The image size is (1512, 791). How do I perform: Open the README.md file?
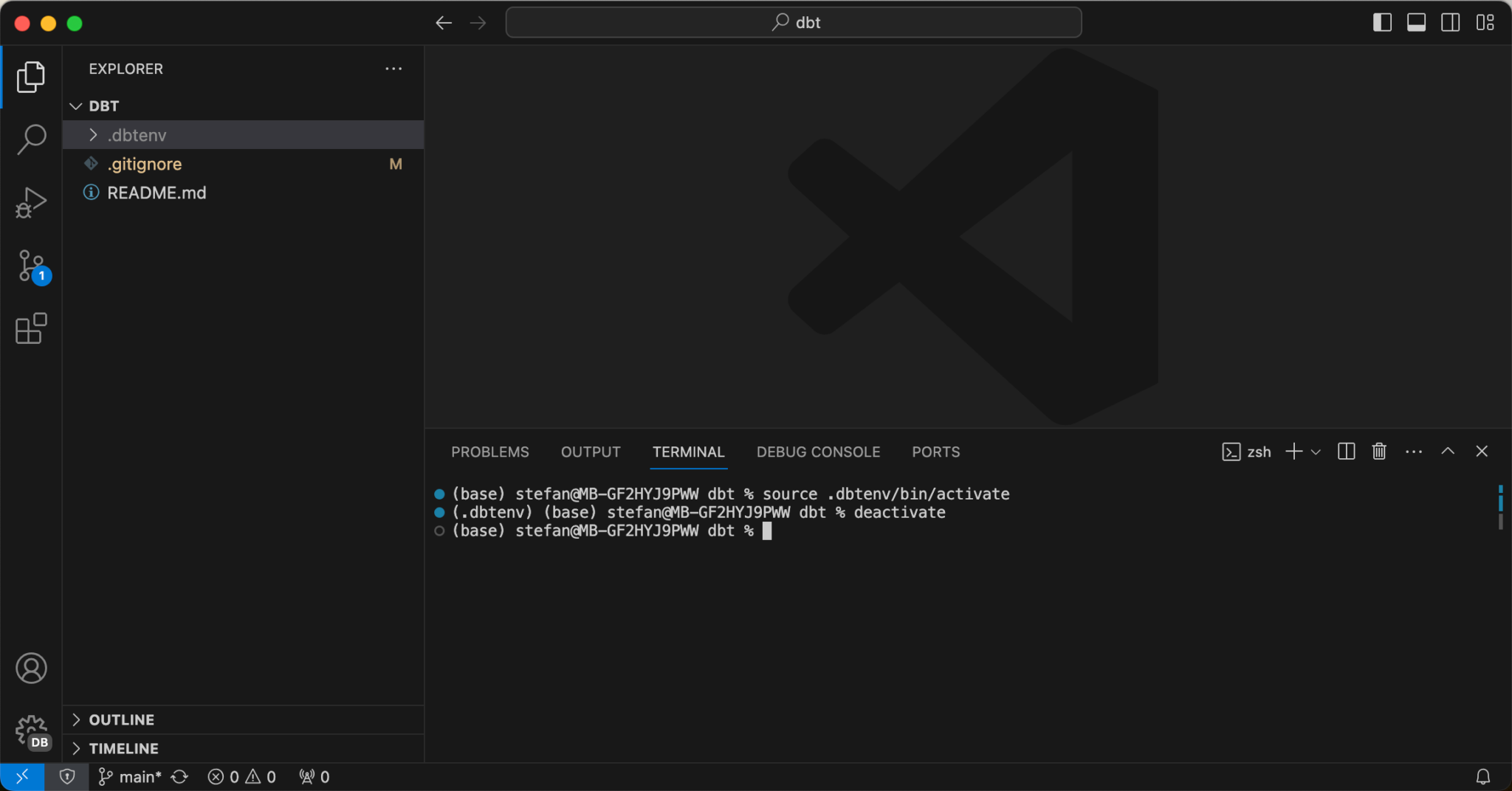pyautogui.click(x=157, y=193)
